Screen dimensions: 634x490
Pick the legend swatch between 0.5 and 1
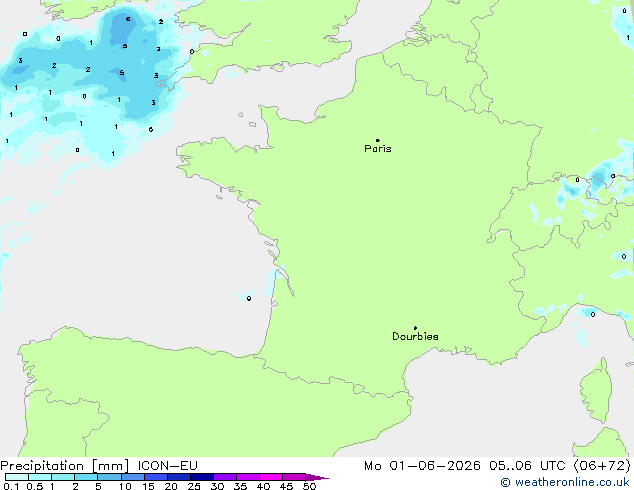[40, 477]
